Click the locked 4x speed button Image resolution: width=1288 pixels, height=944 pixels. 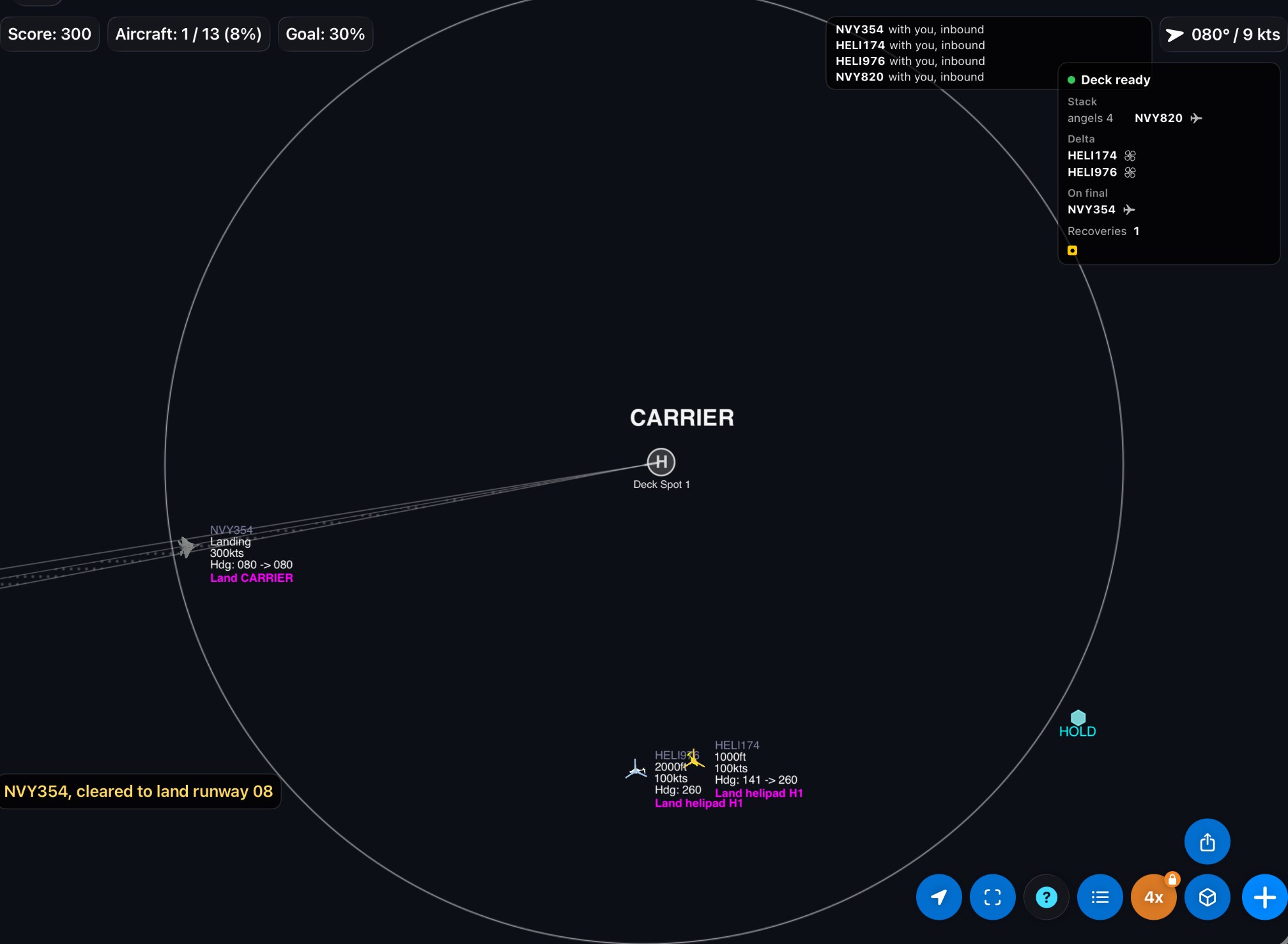pyautogui.click(x=1153, y=897)
